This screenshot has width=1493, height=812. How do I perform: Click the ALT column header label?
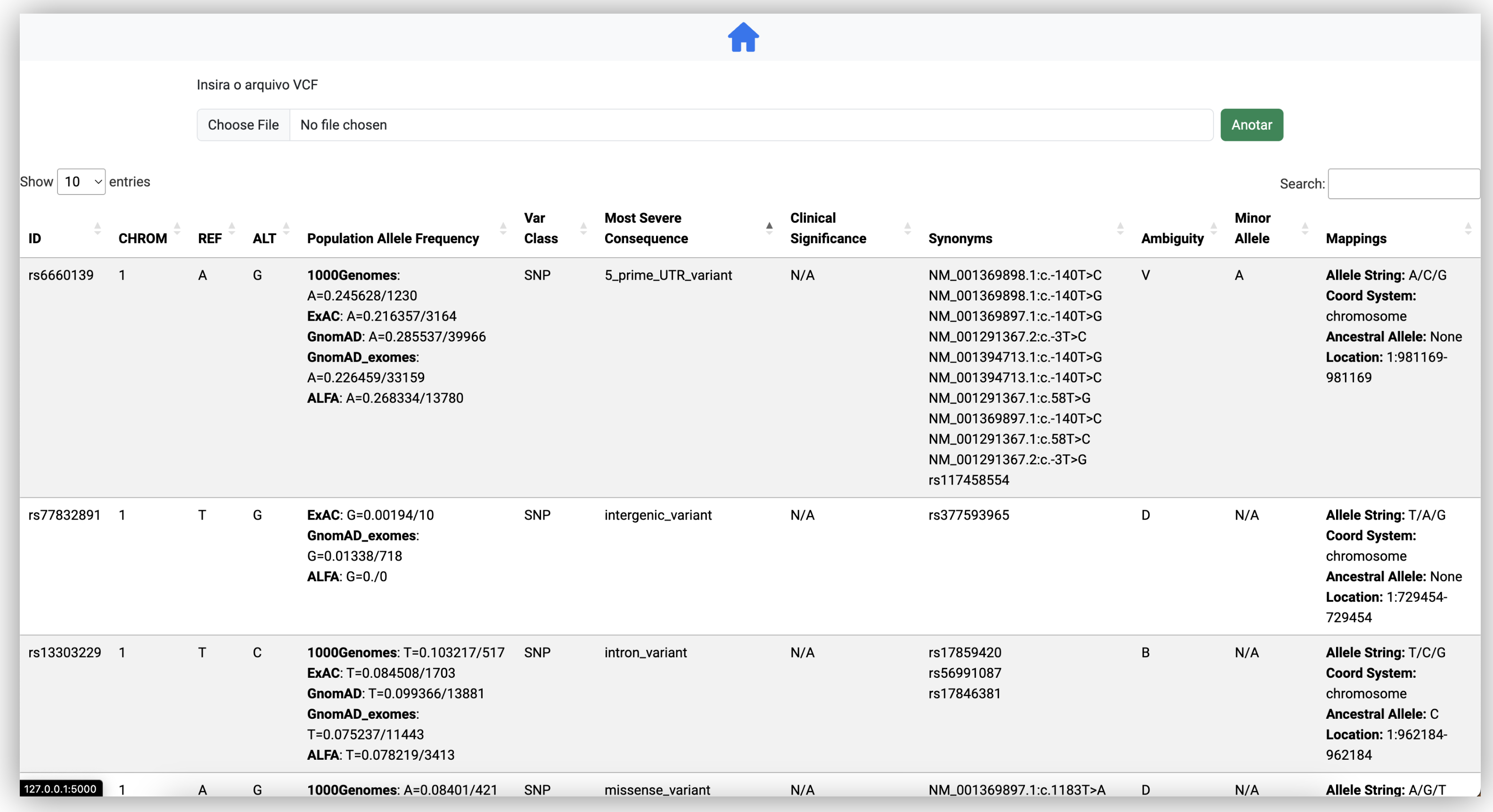click(264, 239)
